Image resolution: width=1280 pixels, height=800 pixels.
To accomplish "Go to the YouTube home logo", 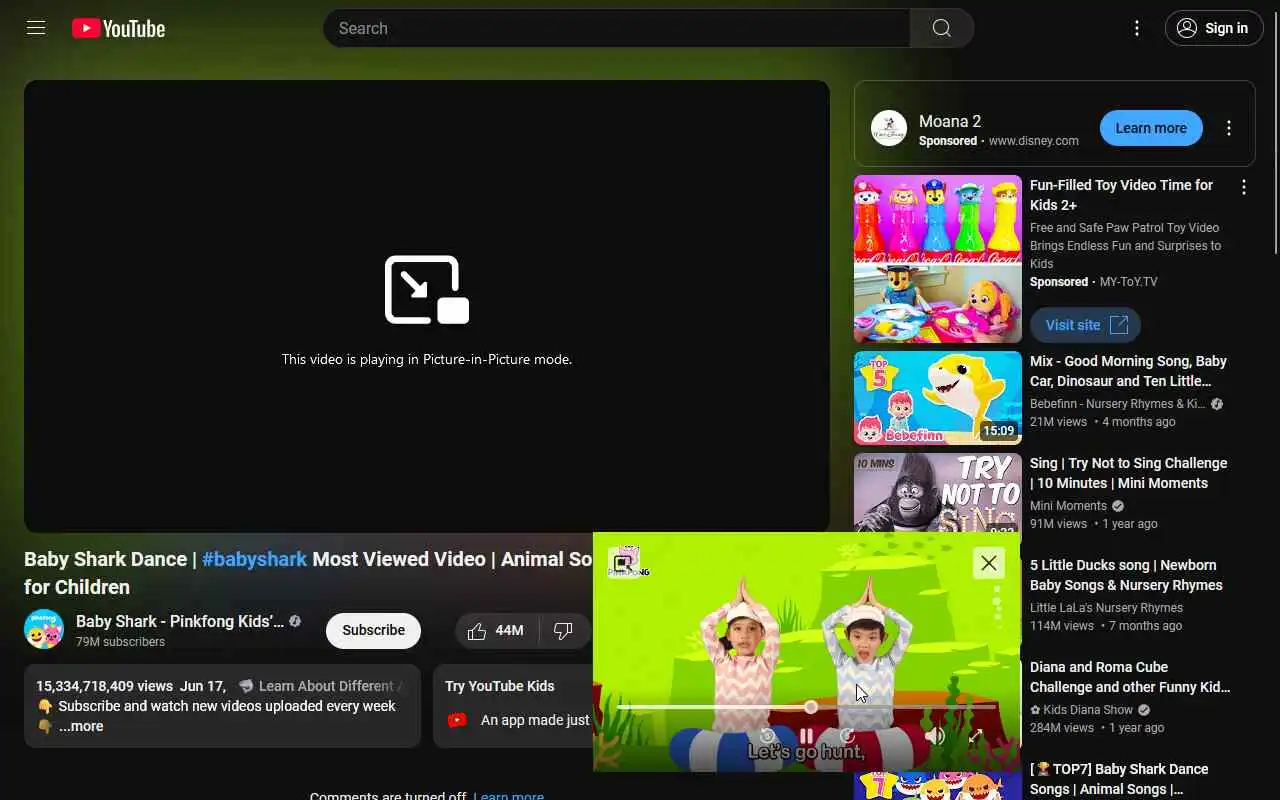I will (x=119, y=29).
